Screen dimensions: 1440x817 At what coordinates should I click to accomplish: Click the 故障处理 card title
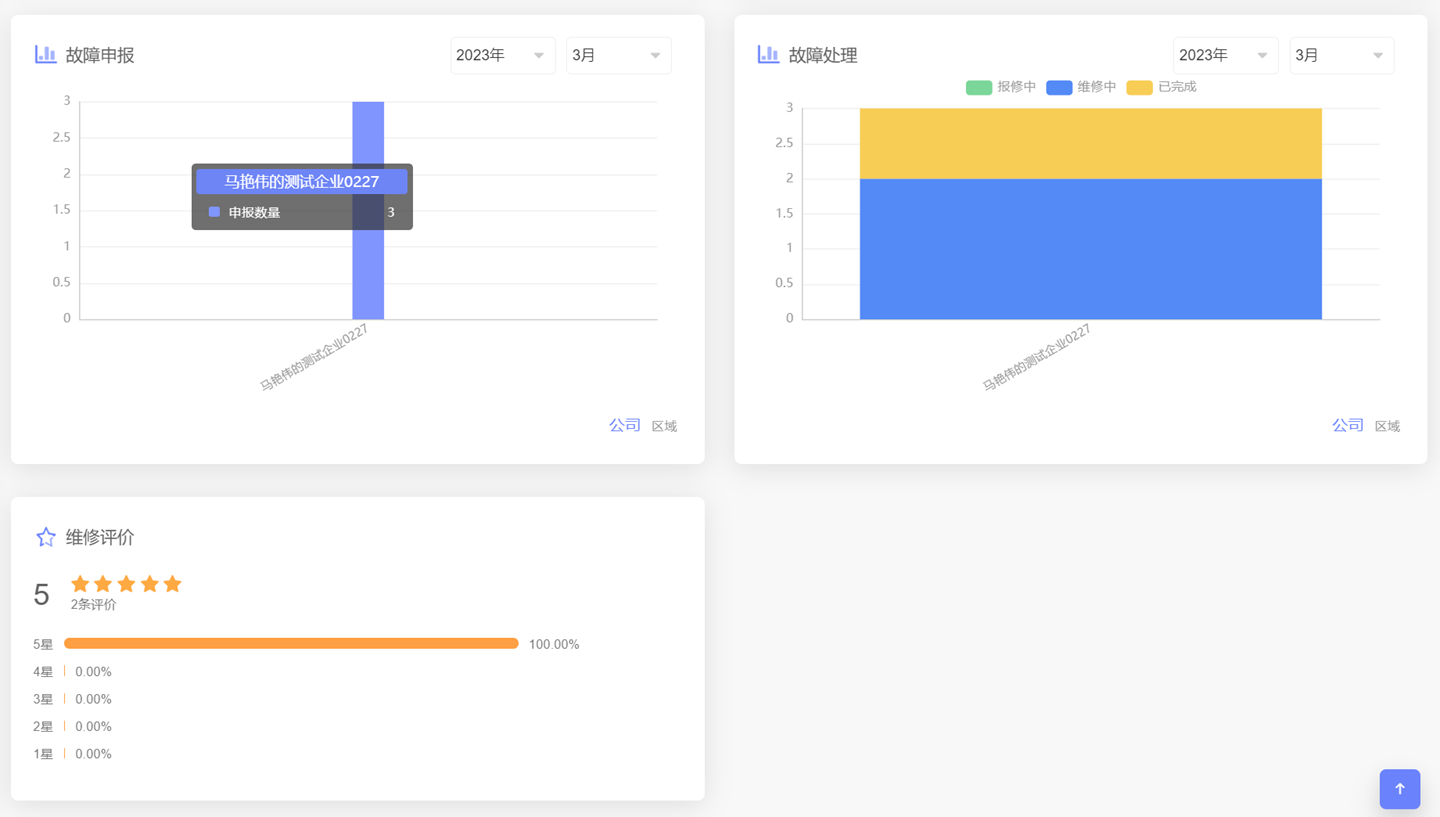pyautogui.click(x=823, y=55)
